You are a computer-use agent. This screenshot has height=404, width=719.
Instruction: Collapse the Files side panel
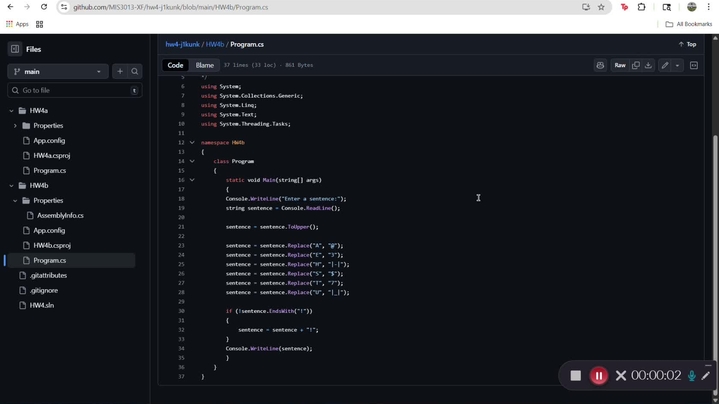pyautogui.click(x=15, y=49)
